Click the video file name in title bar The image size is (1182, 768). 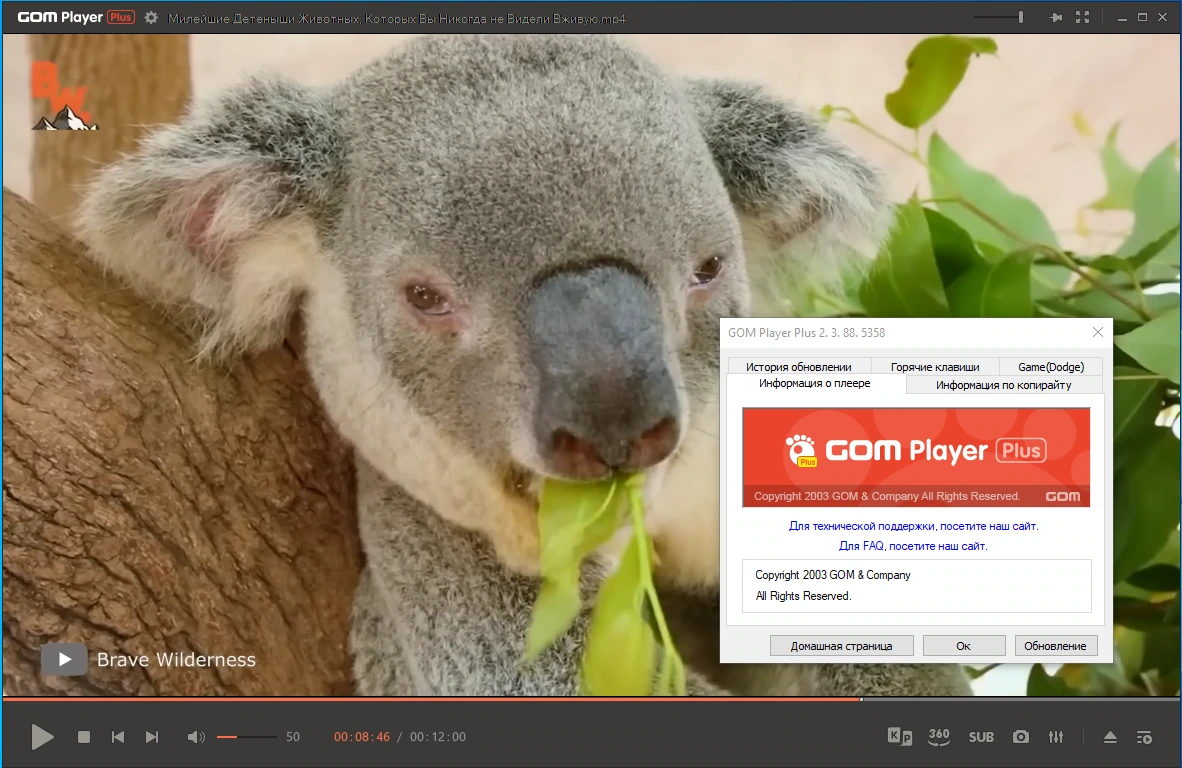click(x=397, y=18)
